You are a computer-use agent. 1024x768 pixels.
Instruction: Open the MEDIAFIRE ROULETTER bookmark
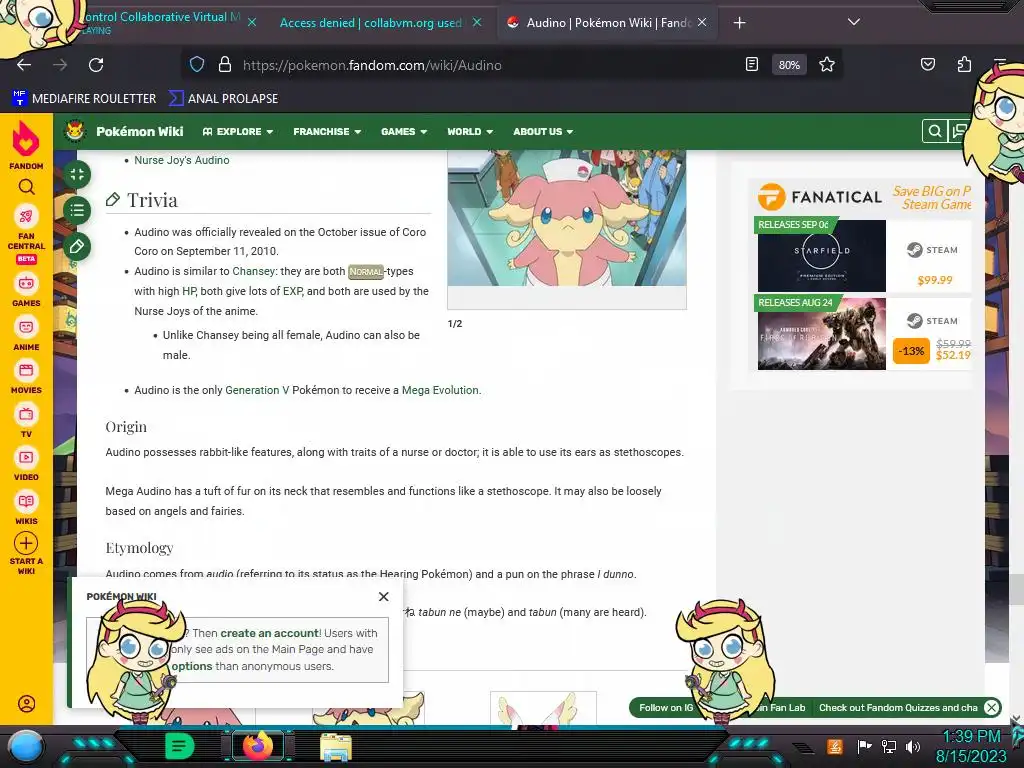pos(84,99)
